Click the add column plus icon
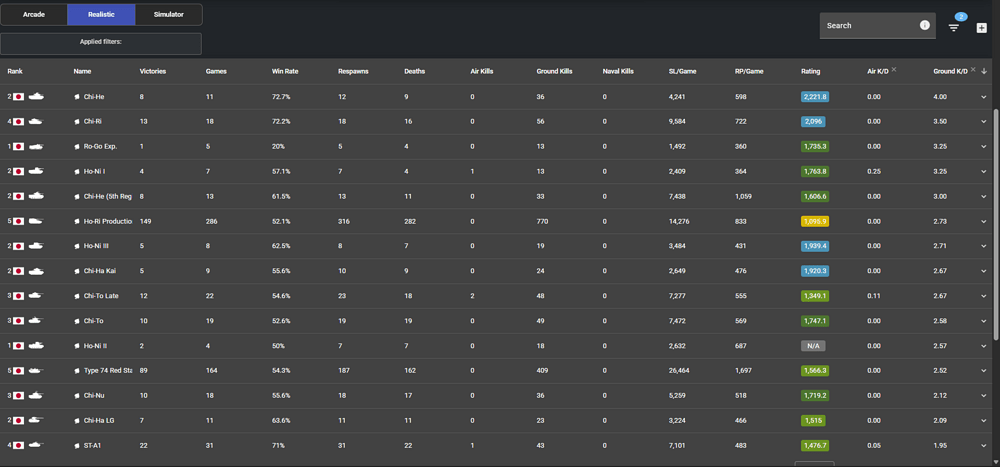 point(981,27)
